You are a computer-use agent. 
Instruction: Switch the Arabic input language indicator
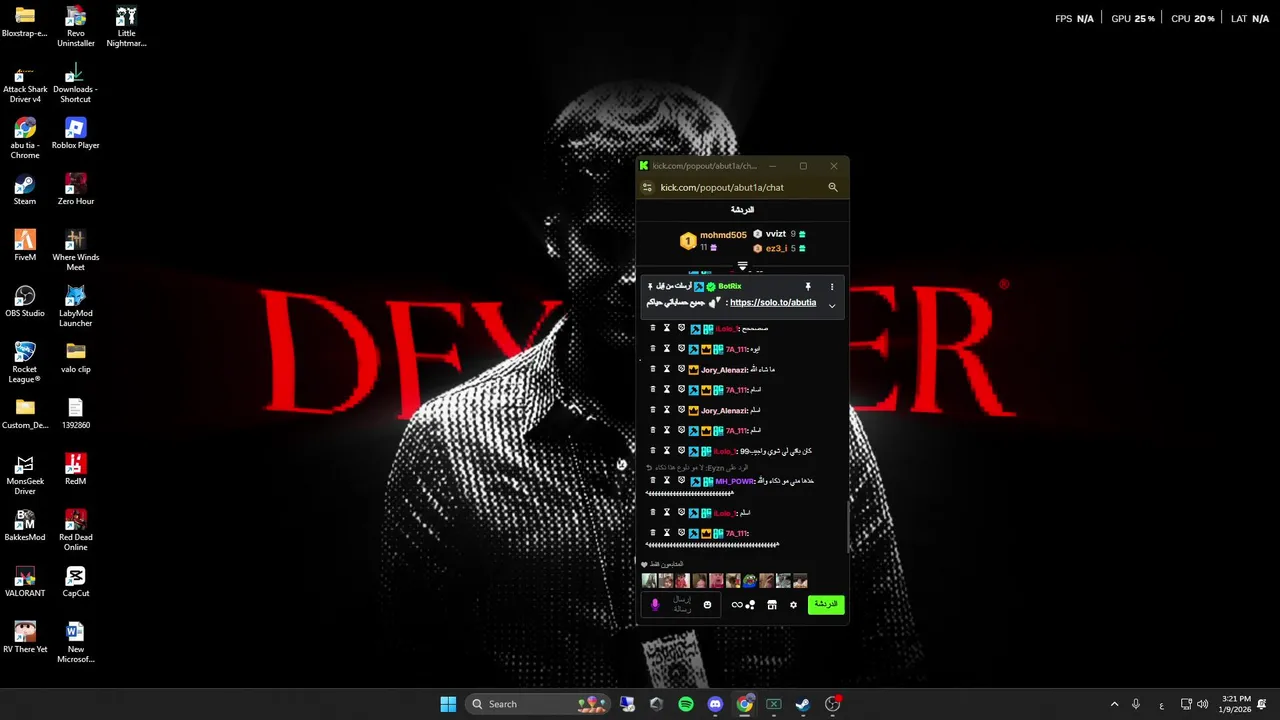1161,705
